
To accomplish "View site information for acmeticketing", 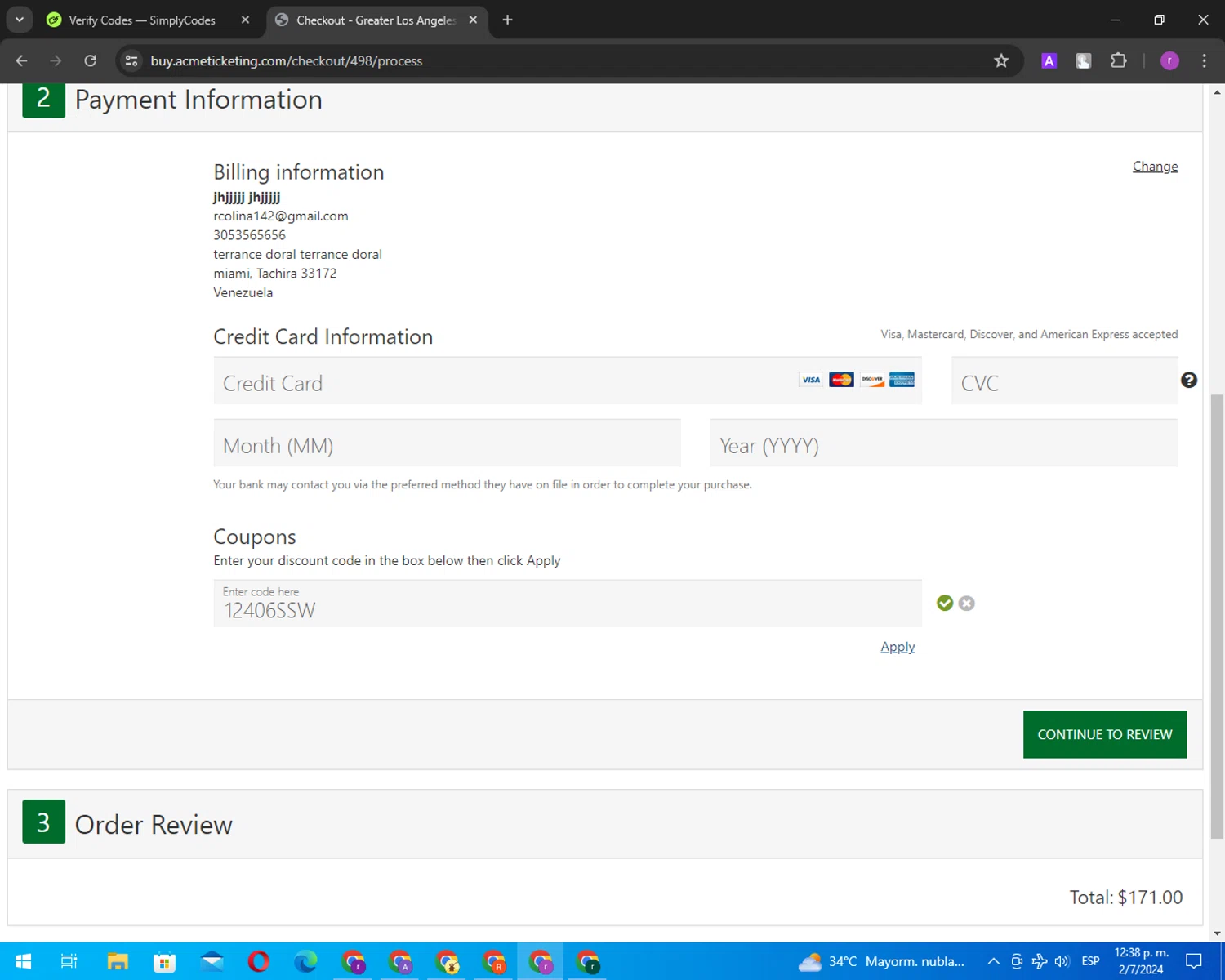I will (x=131, y=60).
